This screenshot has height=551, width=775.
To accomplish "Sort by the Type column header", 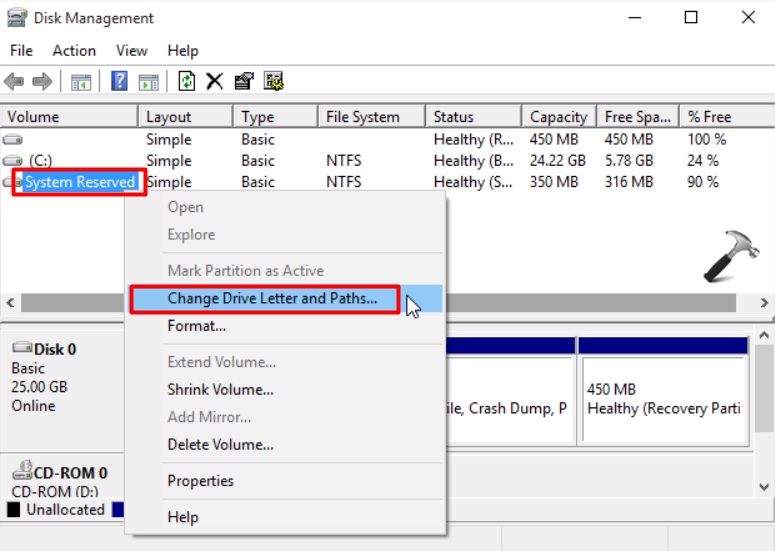I will 276,117.
